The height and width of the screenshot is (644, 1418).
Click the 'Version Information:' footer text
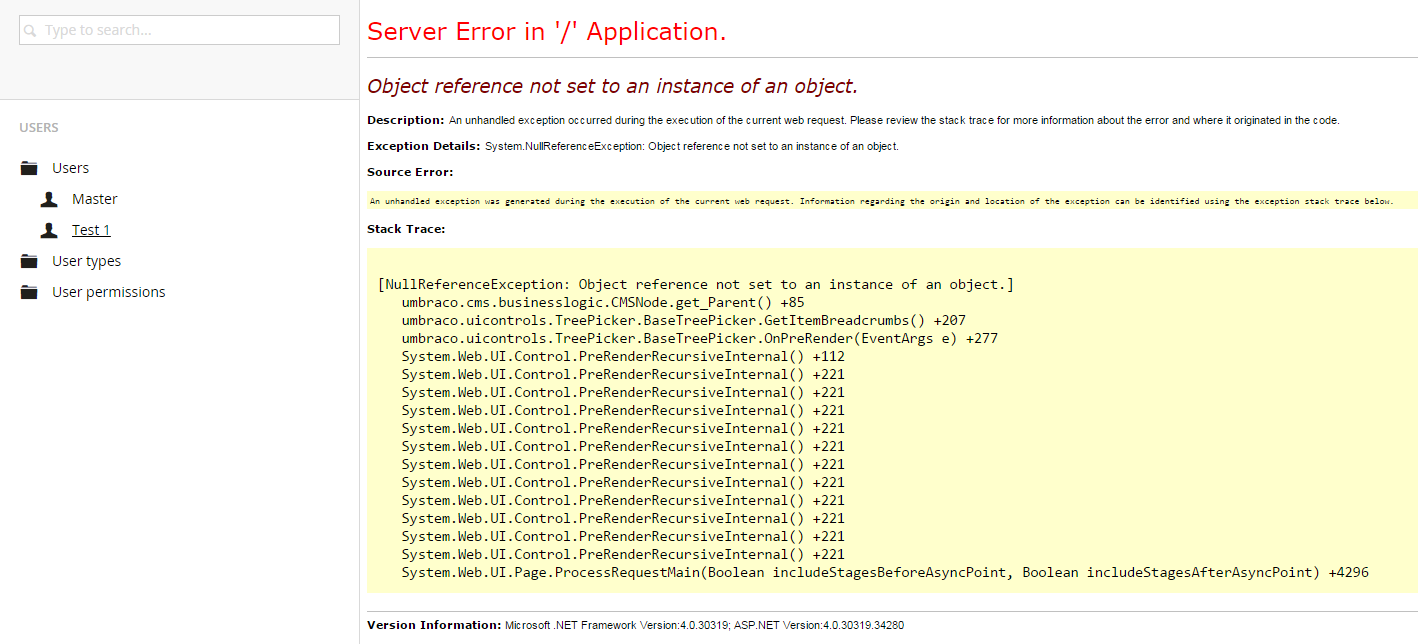pyautogui.click(x=434, y=625)
